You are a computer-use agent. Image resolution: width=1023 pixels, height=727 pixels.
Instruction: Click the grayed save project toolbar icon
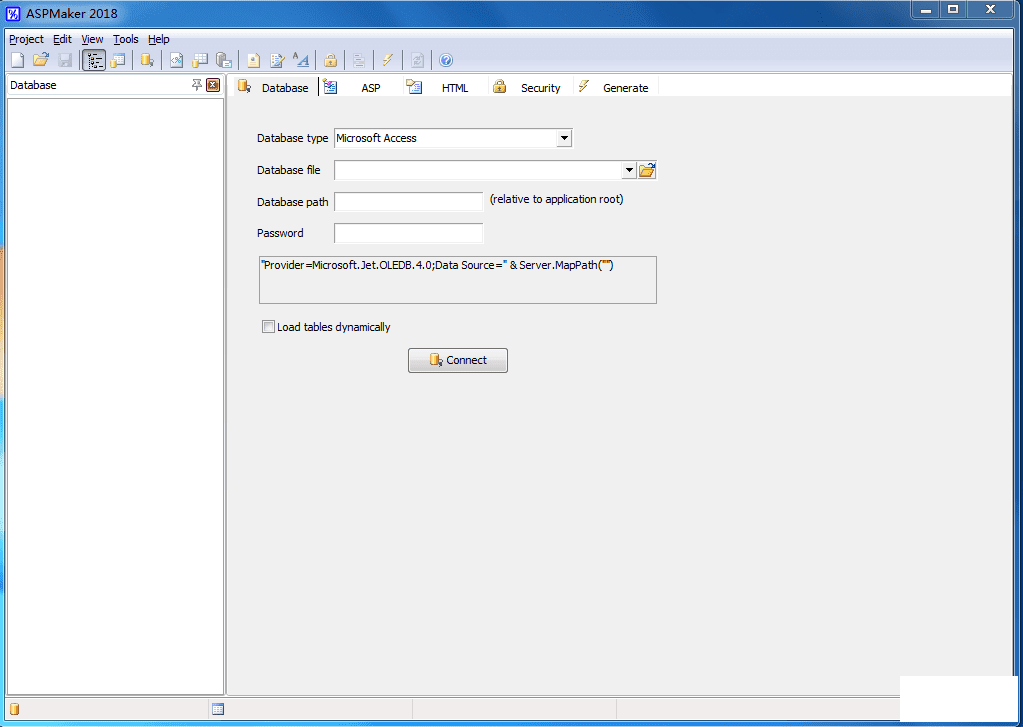65,61
